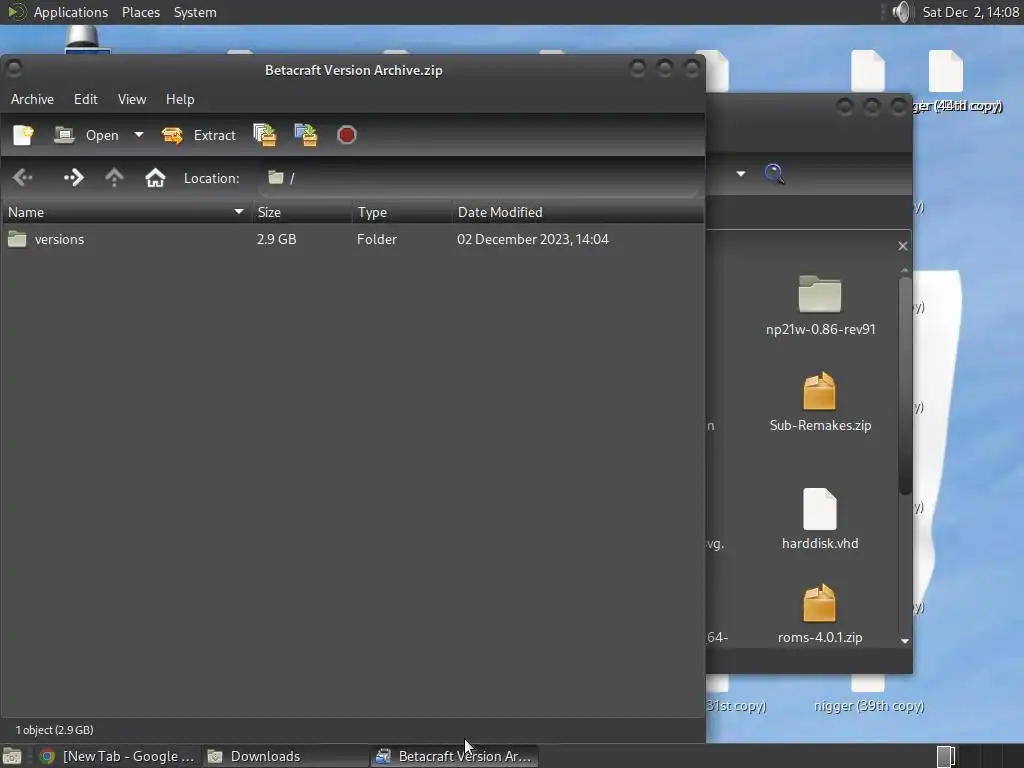Open the System menu in the top panel

pos(195,12)
